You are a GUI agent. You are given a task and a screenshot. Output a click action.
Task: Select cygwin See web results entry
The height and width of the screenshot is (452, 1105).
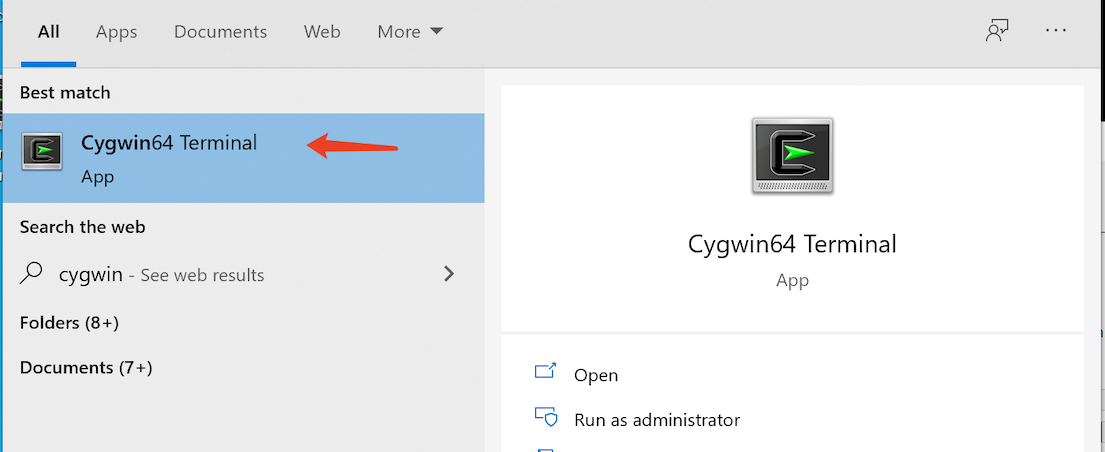tap(243, 274)
